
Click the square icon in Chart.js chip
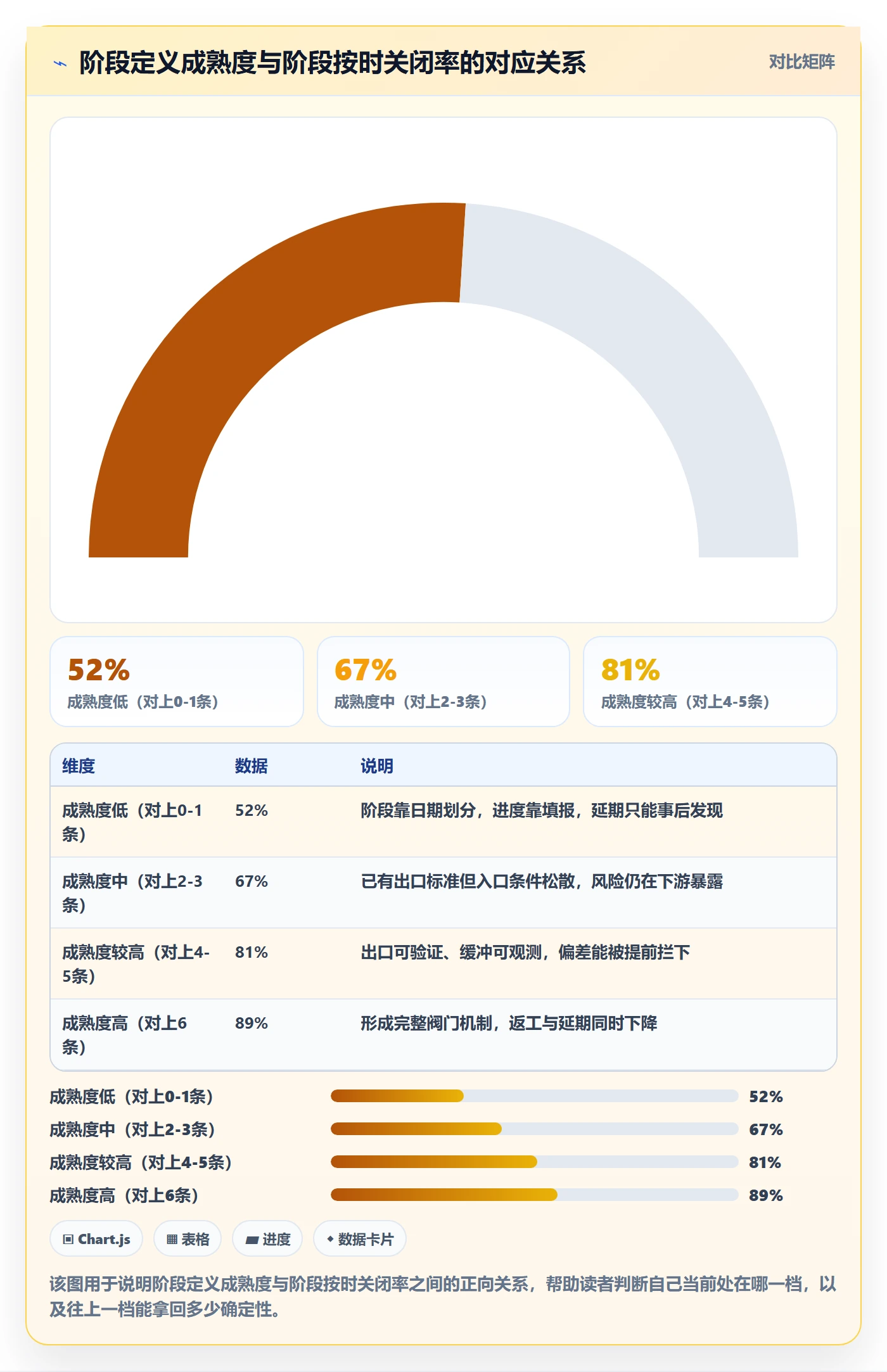click(68, 1239)
